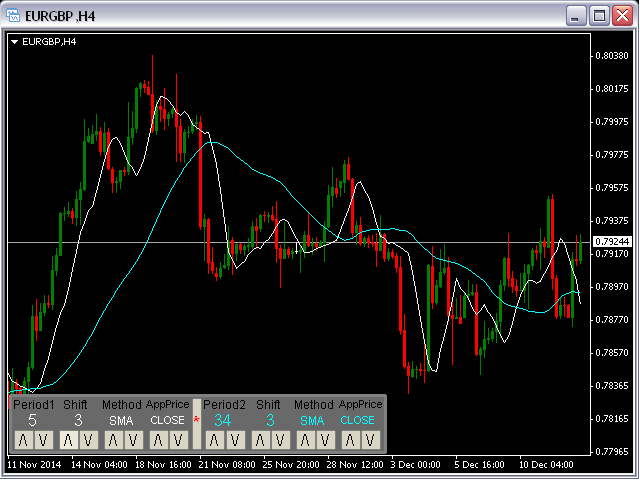This screenshot has height=480, width=640.
Task: Click the red asterisk panel divider
Action: coord(196,420)
